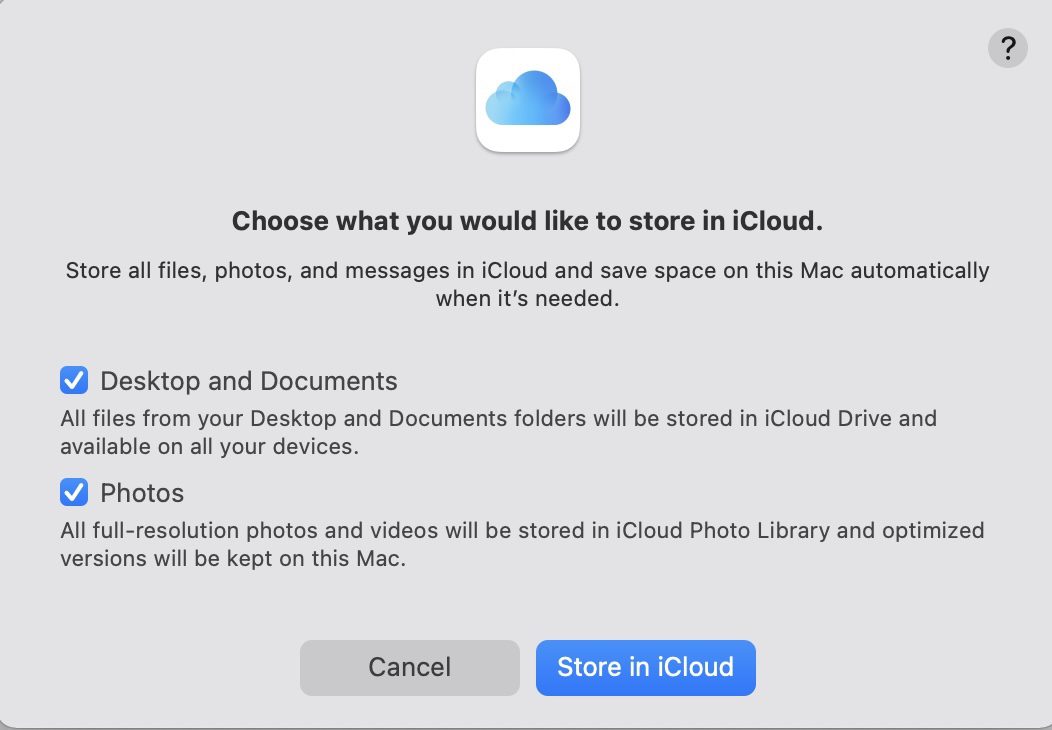Click the iCloud cloud icon
The image size is (1052, 730).
click(x=528, y=100)
